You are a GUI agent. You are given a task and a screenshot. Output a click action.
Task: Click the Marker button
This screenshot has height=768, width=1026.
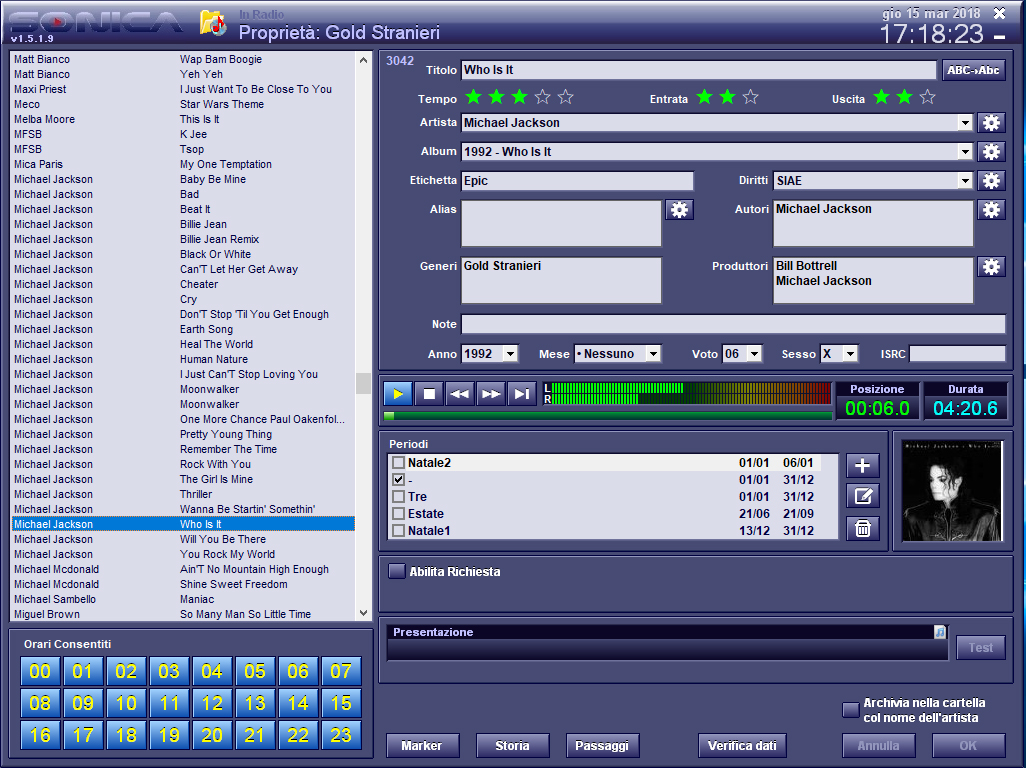422,746
